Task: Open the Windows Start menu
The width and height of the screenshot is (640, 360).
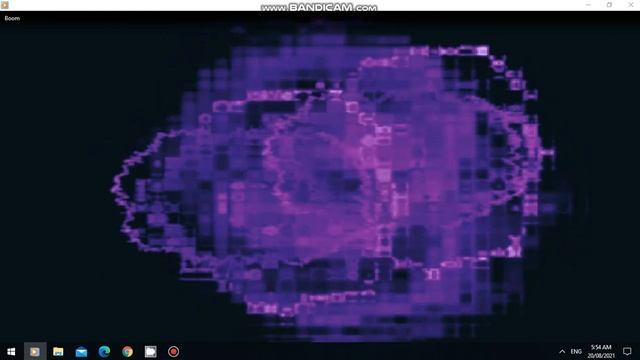Action: pos(11,351)
